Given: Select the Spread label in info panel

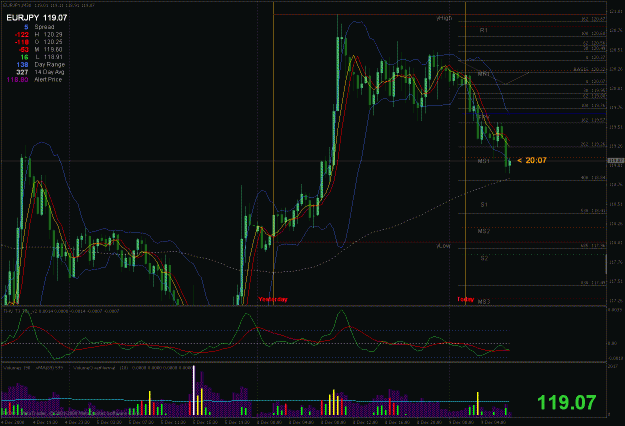Looking at the screenshot, I should click(x=44, y=27).
